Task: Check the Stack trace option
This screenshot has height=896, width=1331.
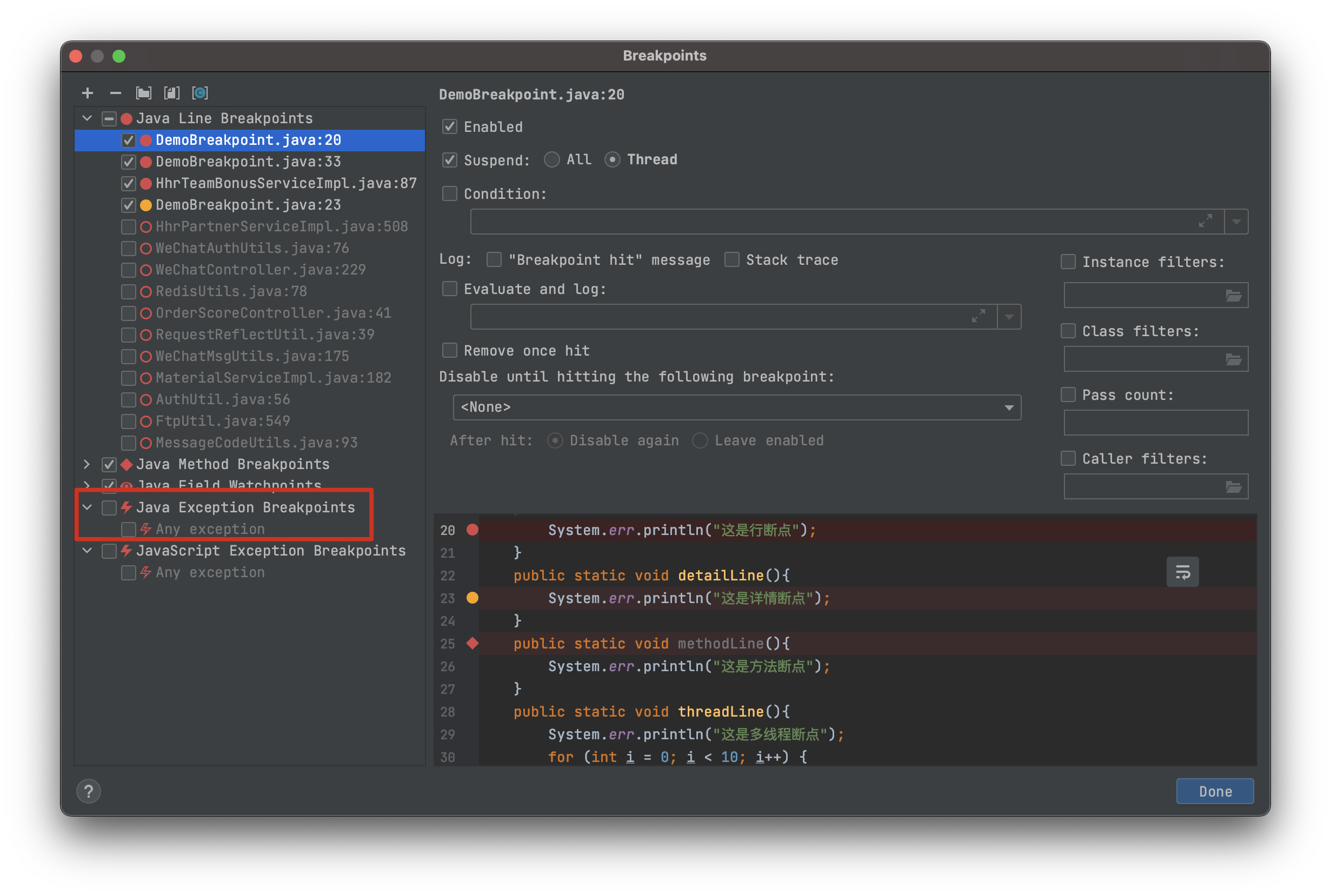Action: pos(731,259)
